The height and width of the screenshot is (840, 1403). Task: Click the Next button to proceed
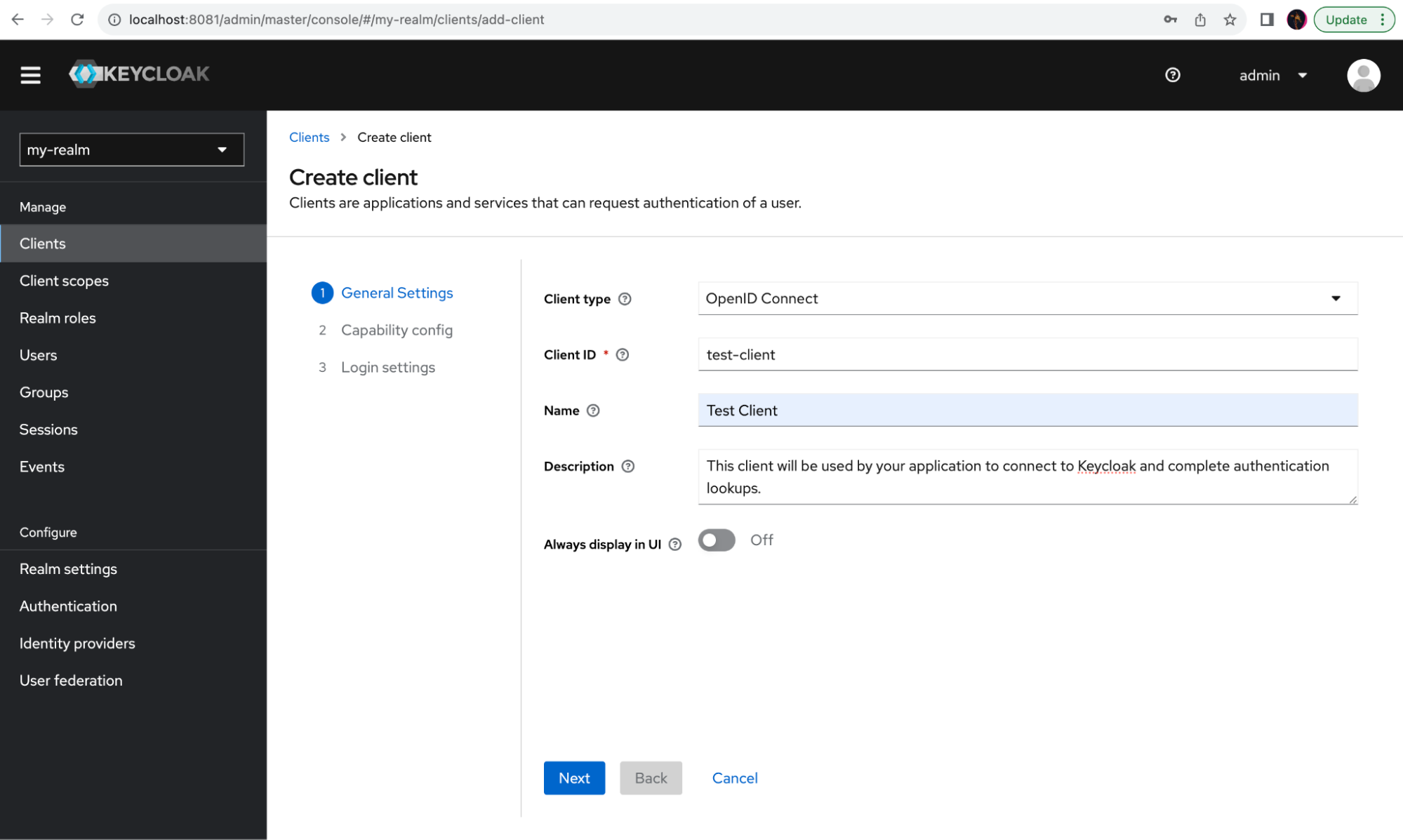click(574, 777)
